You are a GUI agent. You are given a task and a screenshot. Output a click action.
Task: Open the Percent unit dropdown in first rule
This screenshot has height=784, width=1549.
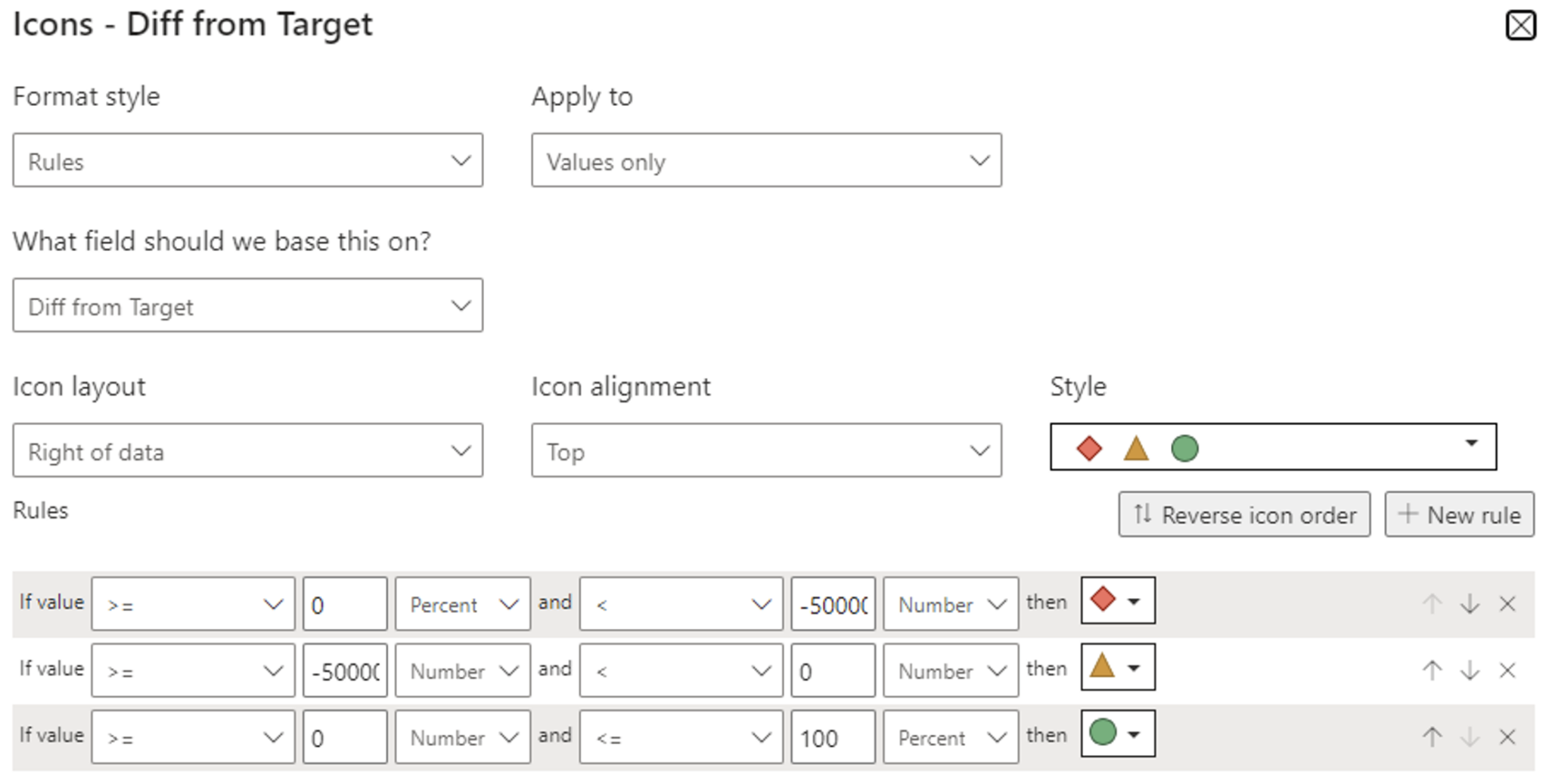coord(462,603)
